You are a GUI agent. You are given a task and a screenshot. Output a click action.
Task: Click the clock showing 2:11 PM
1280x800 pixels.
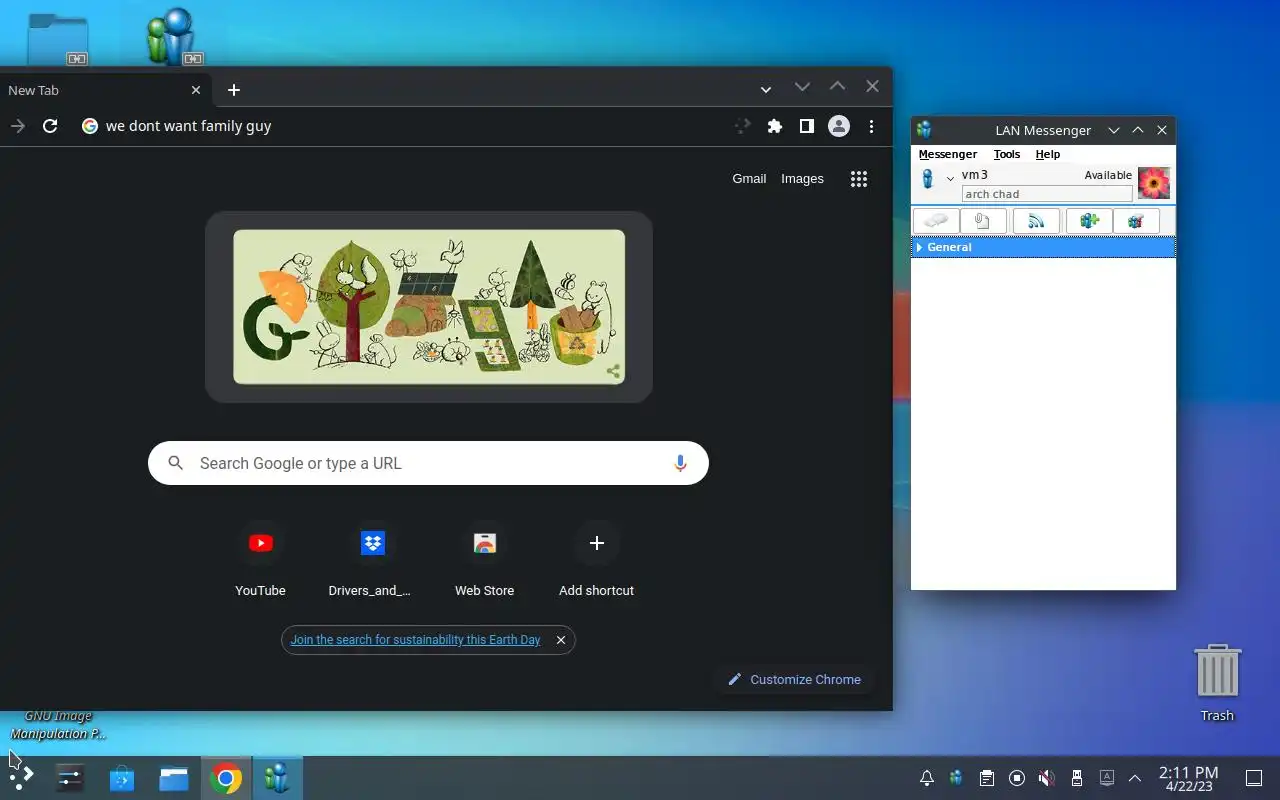point(1189,778)
